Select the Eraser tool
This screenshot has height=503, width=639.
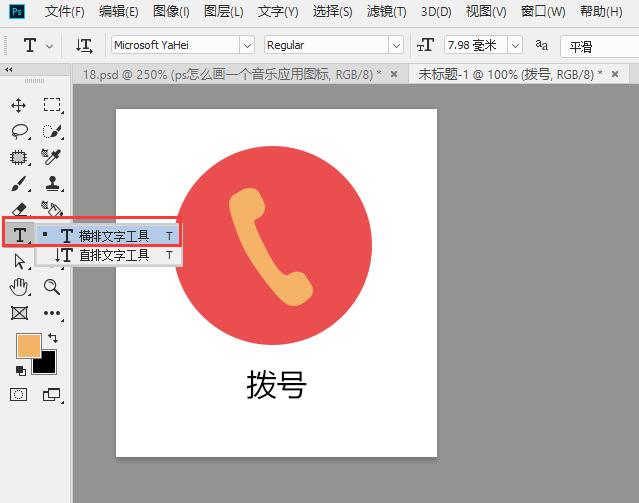point(19,209)
